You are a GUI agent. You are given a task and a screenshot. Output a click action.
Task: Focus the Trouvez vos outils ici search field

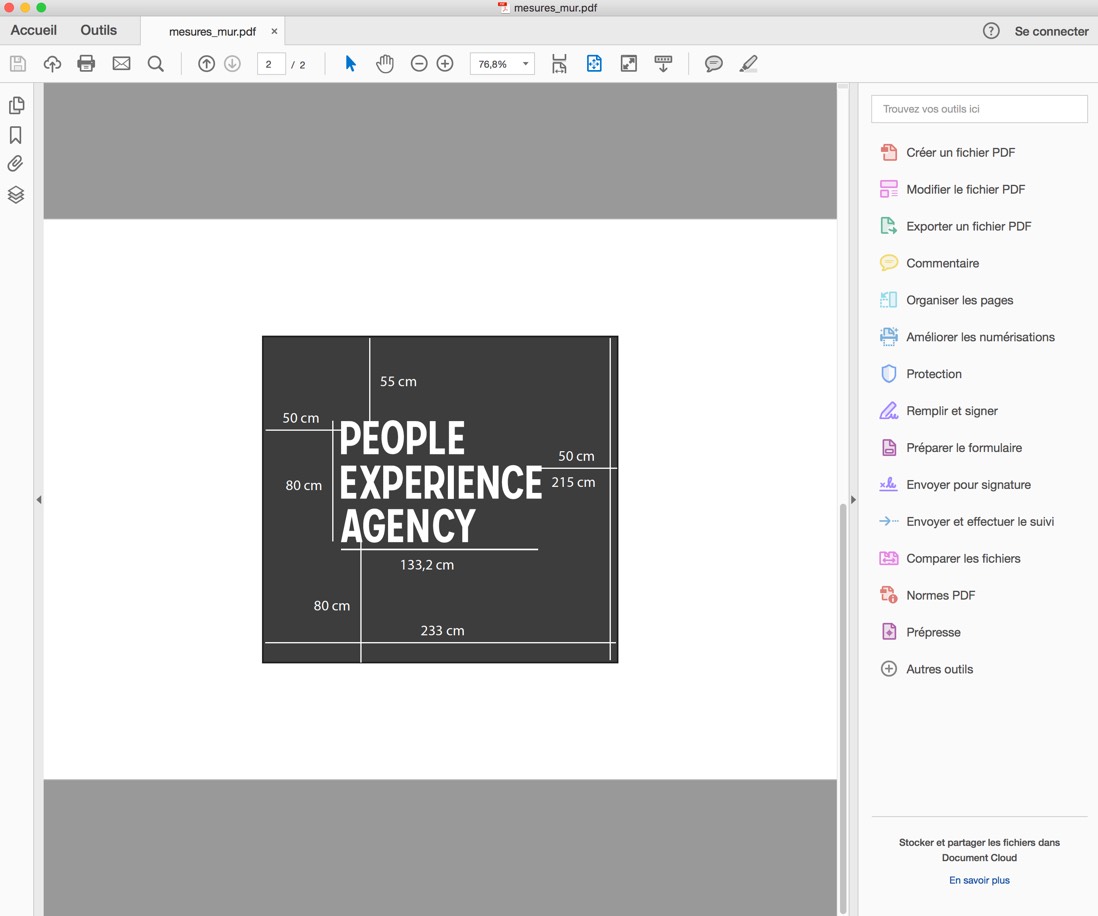979,109
